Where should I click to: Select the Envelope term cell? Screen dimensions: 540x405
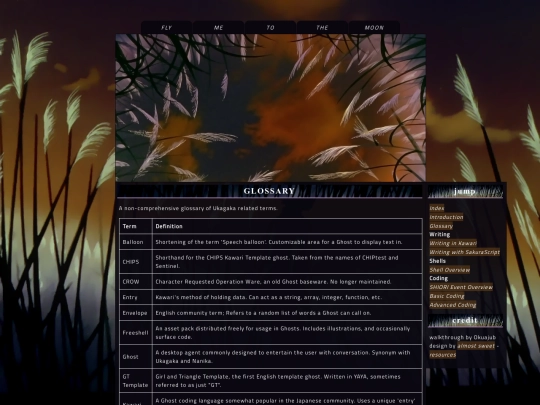(136, 313)
